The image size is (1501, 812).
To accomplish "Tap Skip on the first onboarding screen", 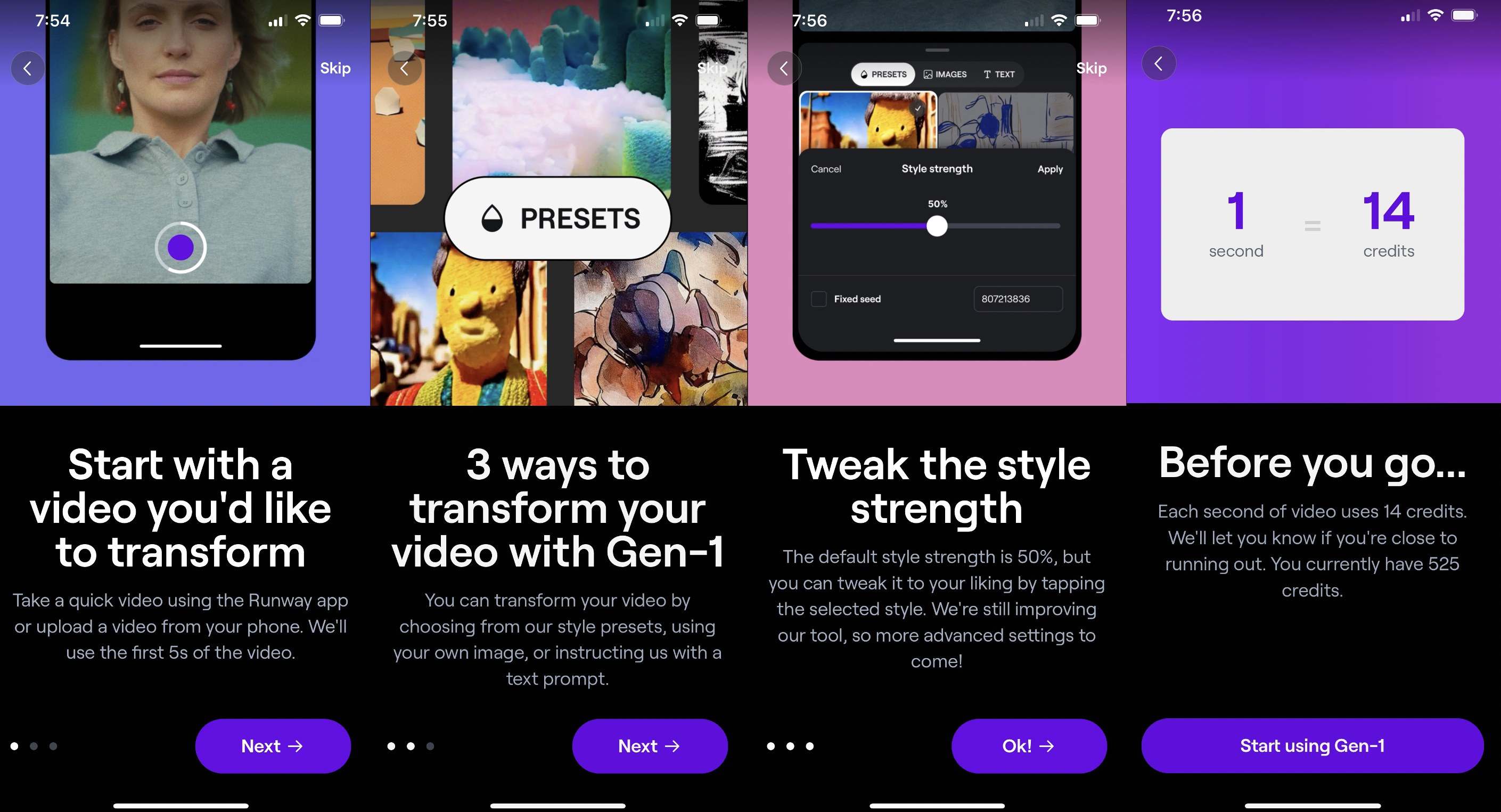I will coord(337,67).
